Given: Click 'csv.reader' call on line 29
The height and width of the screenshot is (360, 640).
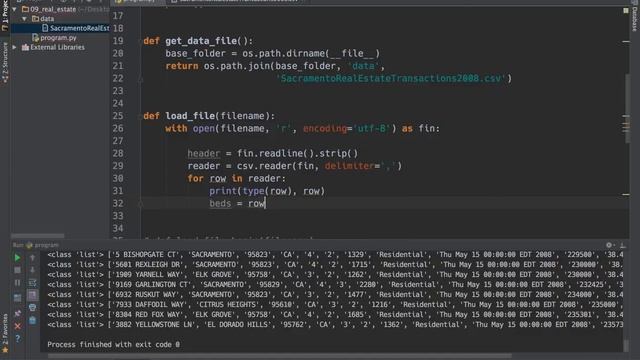Looking at the screenshot, I should pyautogui.click(x=264, y=166).
